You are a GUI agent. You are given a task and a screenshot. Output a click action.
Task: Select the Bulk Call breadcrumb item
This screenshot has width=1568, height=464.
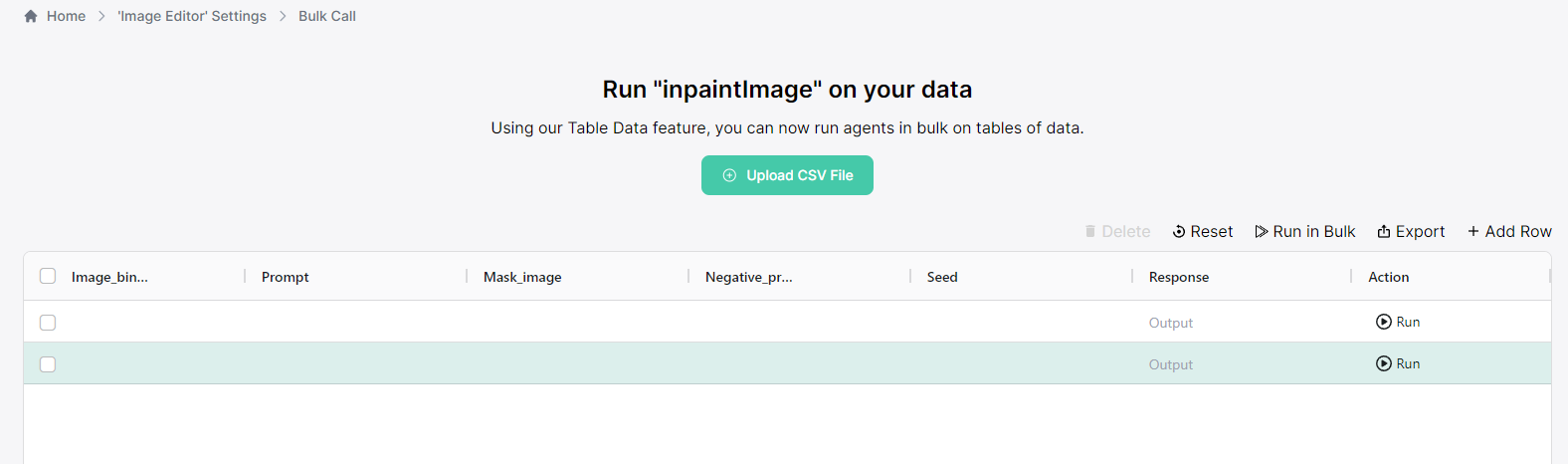327,16
